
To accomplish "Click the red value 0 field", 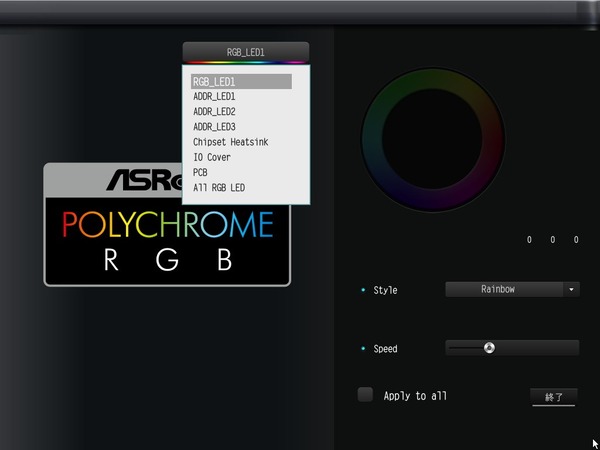I will (529, 240).
